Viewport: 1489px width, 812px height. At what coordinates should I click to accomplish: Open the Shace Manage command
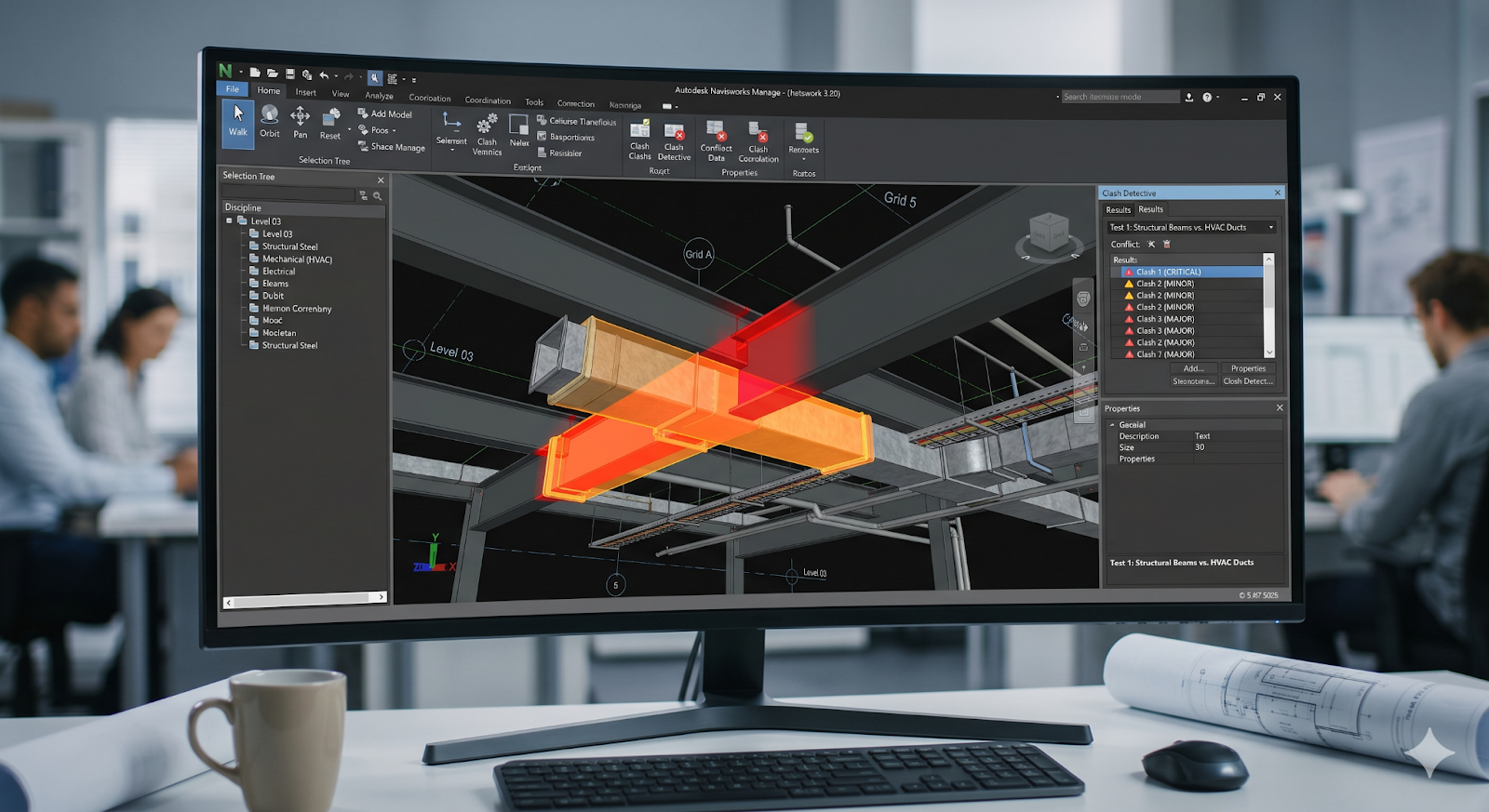point(392,147)
